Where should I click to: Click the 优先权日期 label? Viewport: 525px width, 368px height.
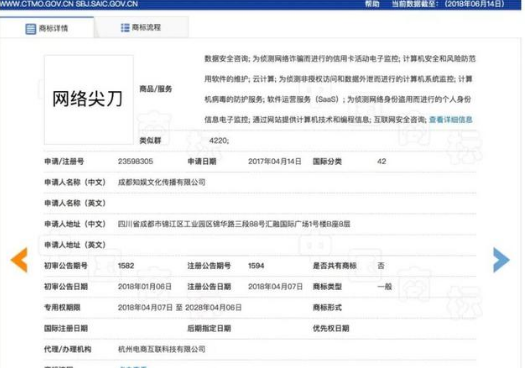coord(331,328)
